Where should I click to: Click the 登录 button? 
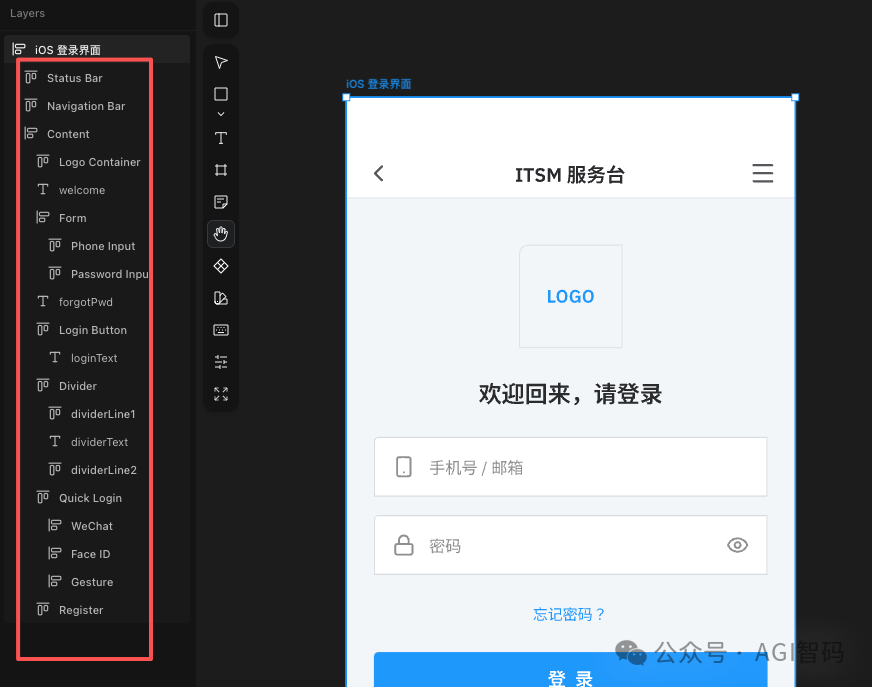pos(570,676)
